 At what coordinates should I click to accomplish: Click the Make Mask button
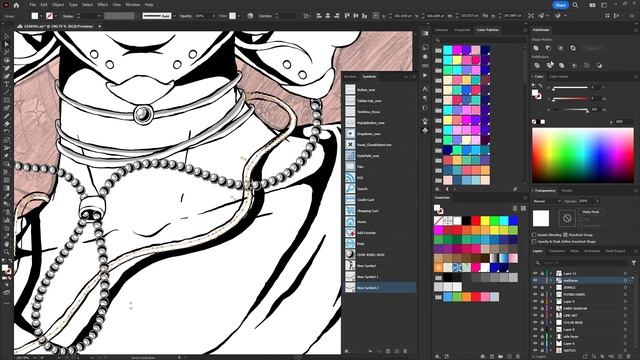591,212
